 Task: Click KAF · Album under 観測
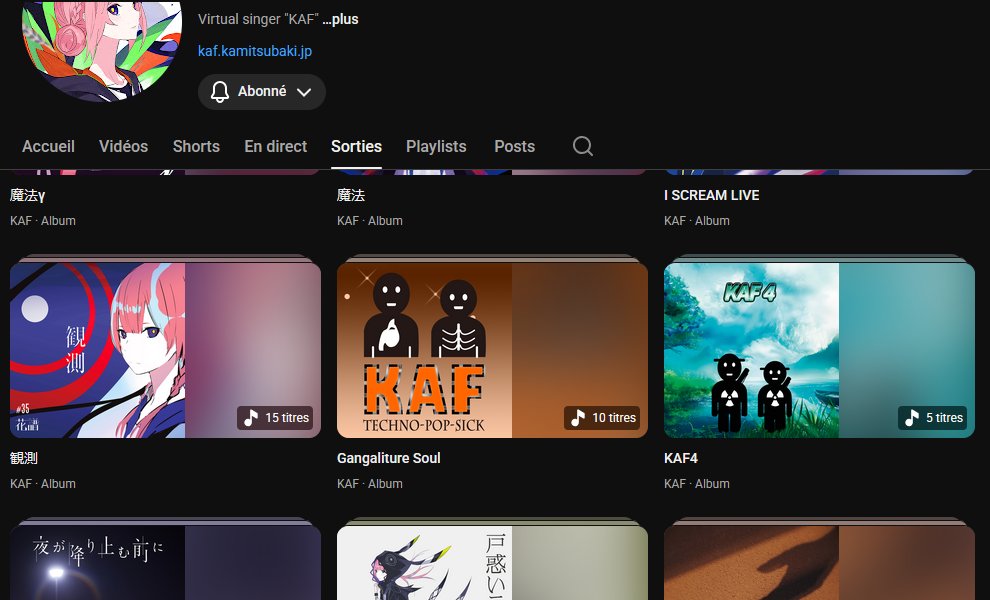click(43, 484)
